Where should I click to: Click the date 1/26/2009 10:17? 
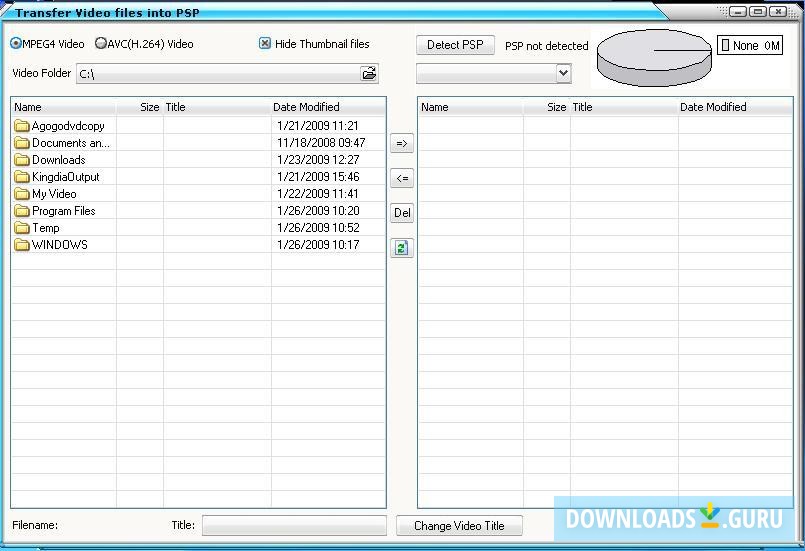pos(318,244)
